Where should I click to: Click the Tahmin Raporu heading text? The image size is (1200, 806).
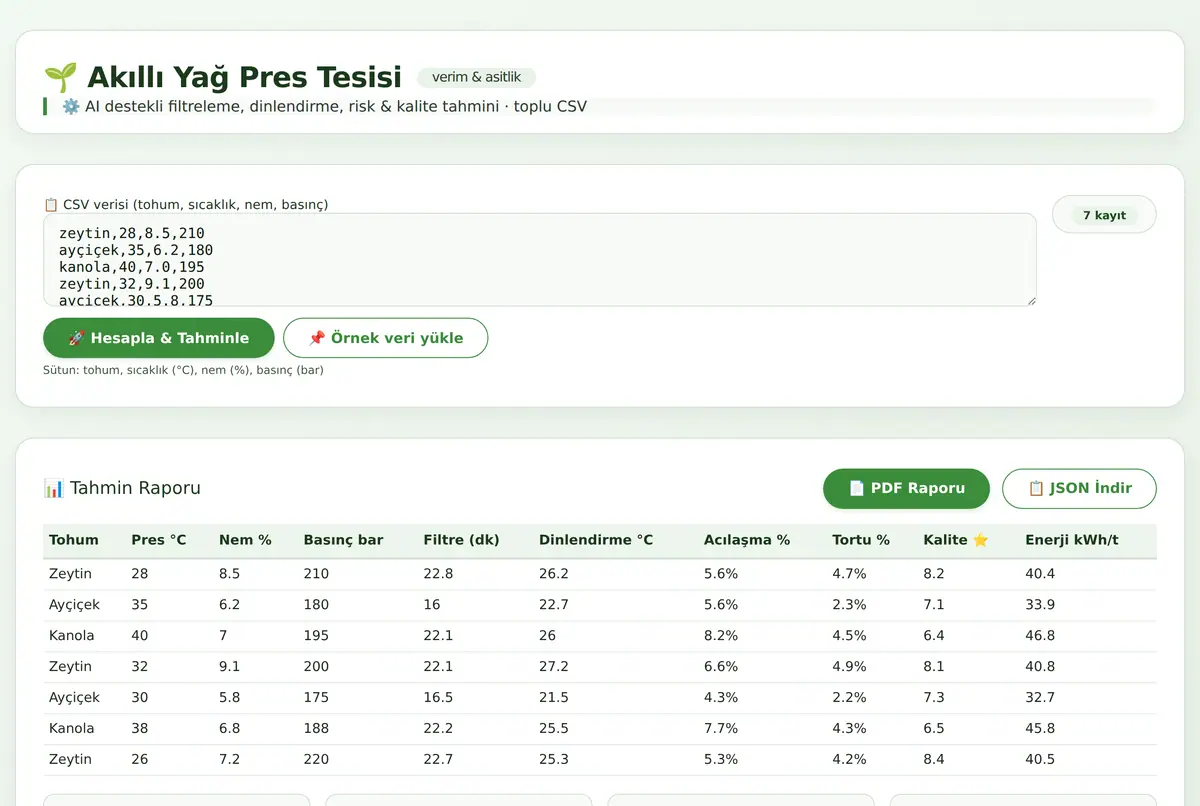click(x=135, y=488)
